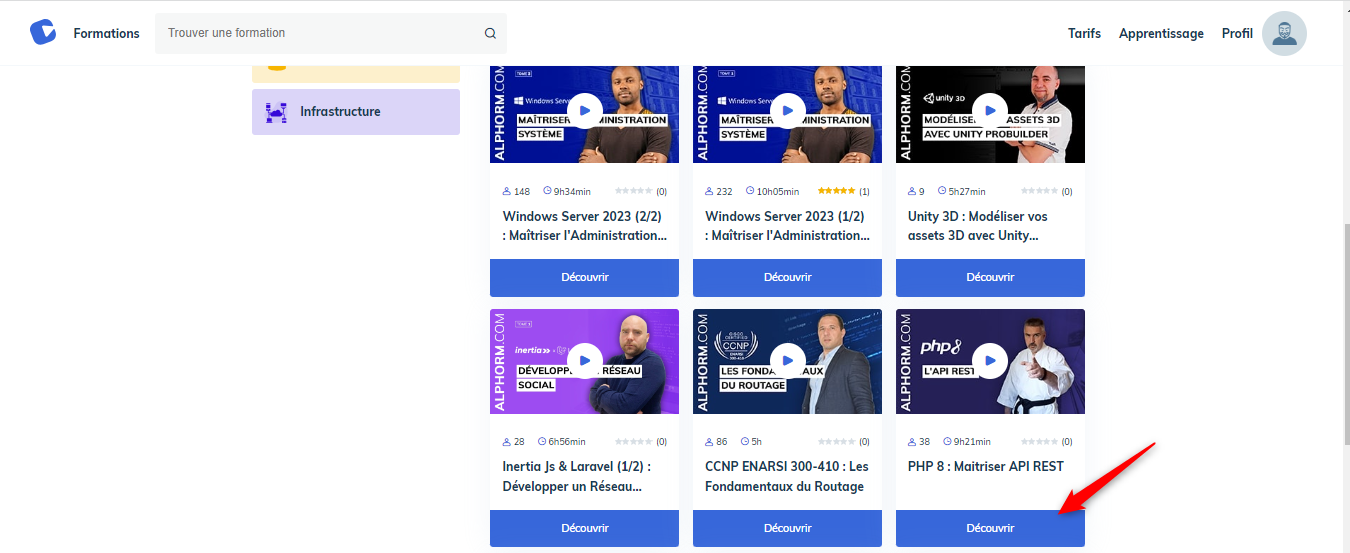Screen dimensions: 1350x553
Task: Click the learners icon showing 86
Action: (710, 441)
